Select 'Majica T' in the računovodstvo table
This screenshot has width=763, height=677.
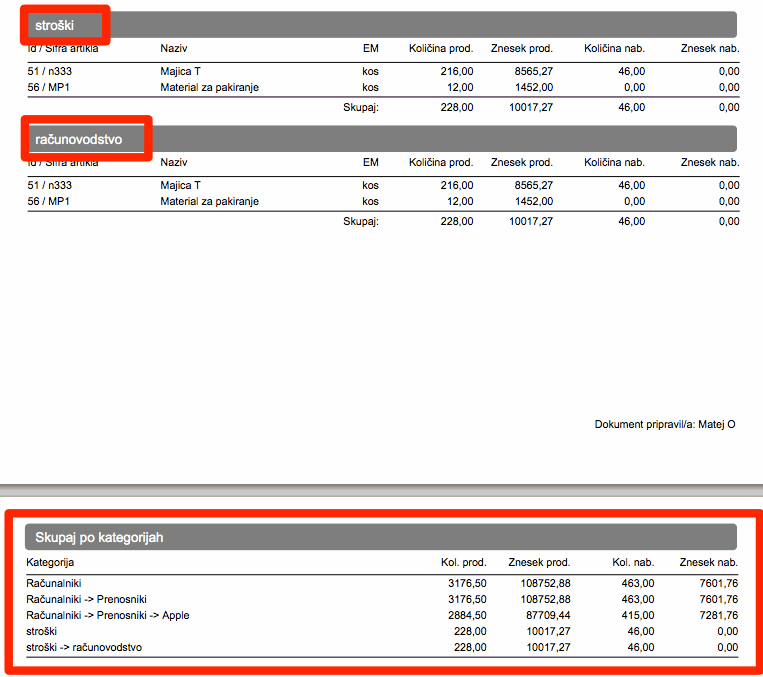click(181, 185)
